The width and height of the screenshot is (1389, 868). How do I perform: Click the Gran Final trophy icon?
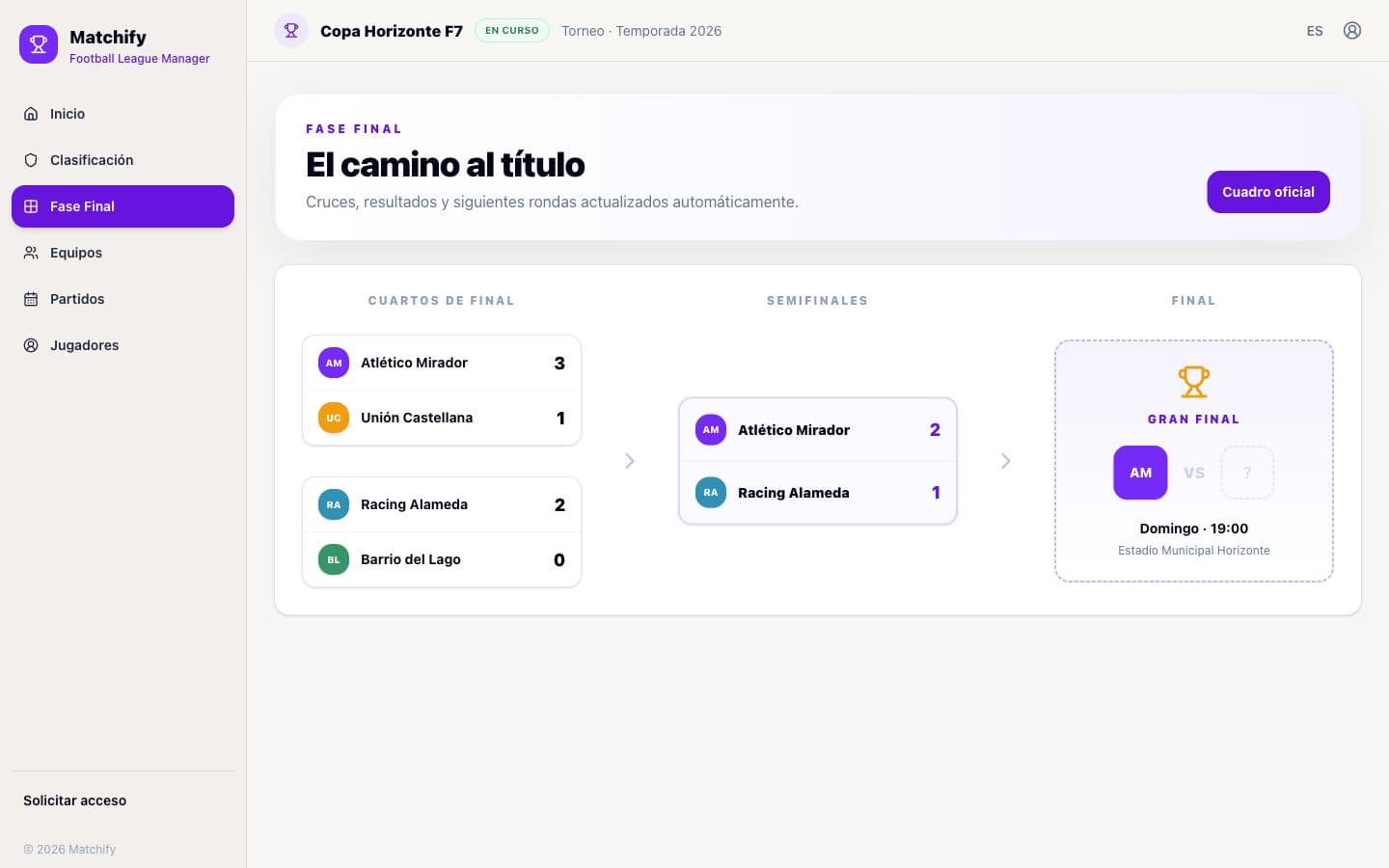(1194, 382)
